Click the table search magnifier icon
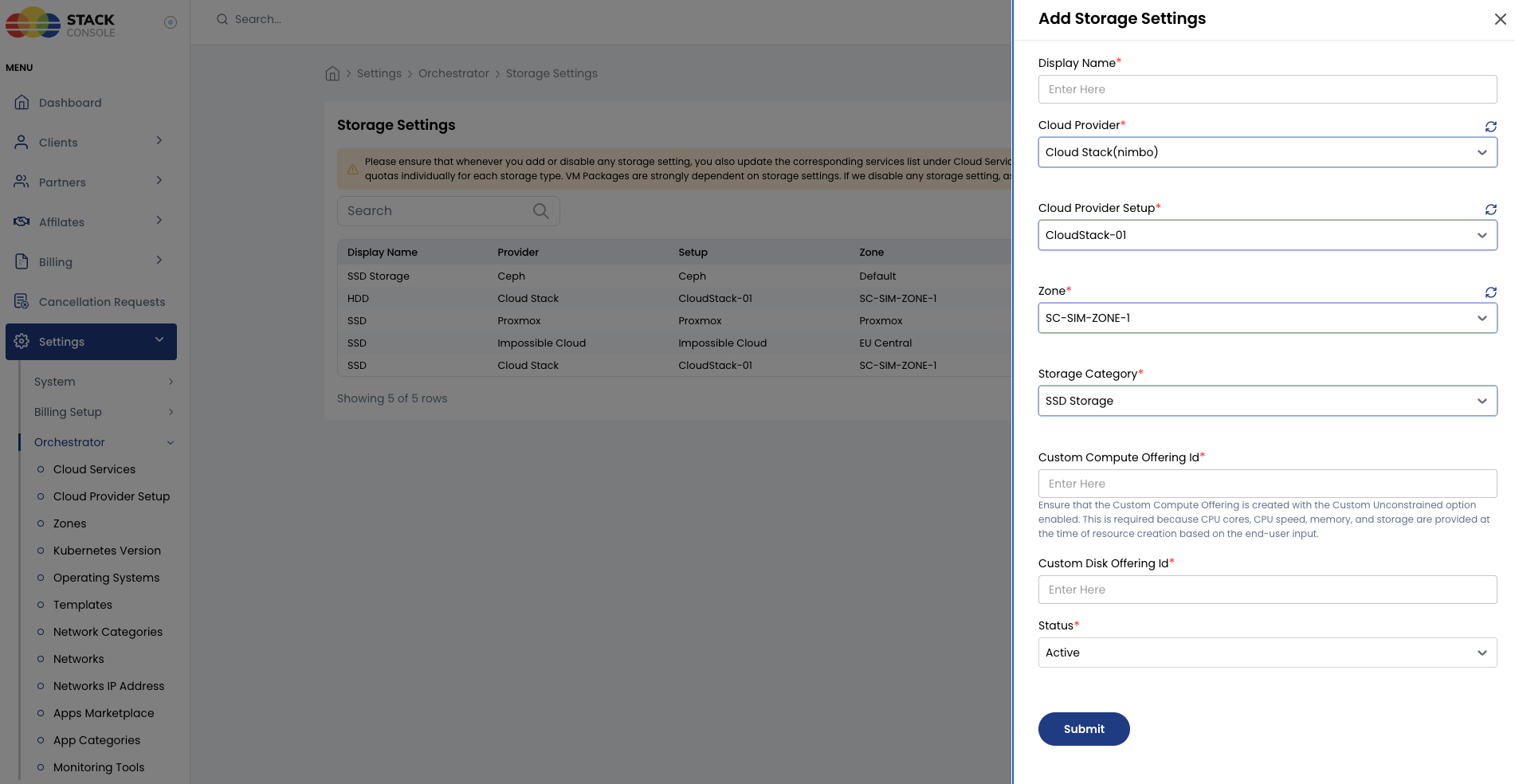The width and height of the screenshot is (1515, 784). click(x=540, y=211)
